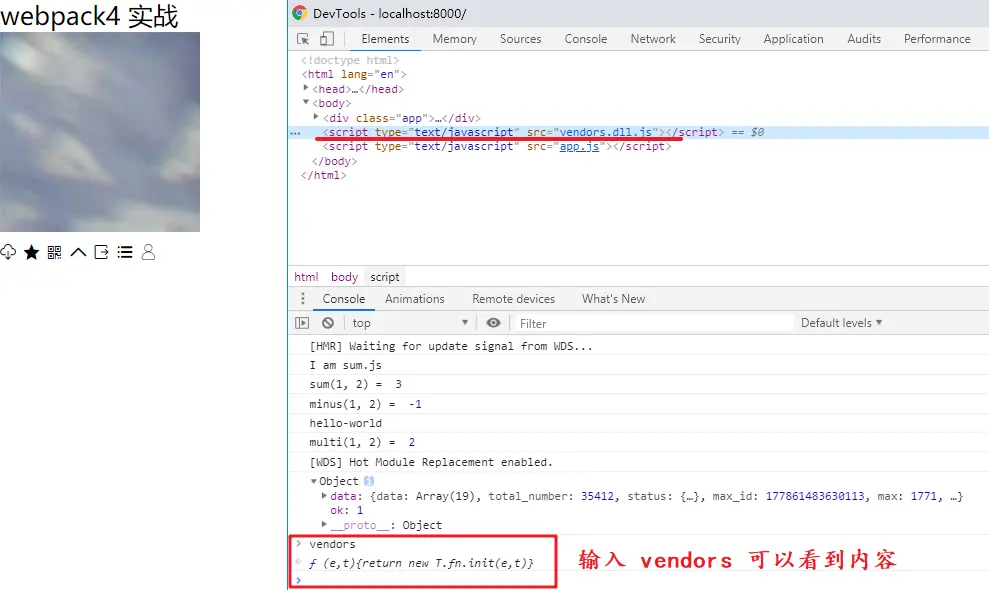989x590 pixels.
Task: Open the Sources tab
Action: [520, 39]
